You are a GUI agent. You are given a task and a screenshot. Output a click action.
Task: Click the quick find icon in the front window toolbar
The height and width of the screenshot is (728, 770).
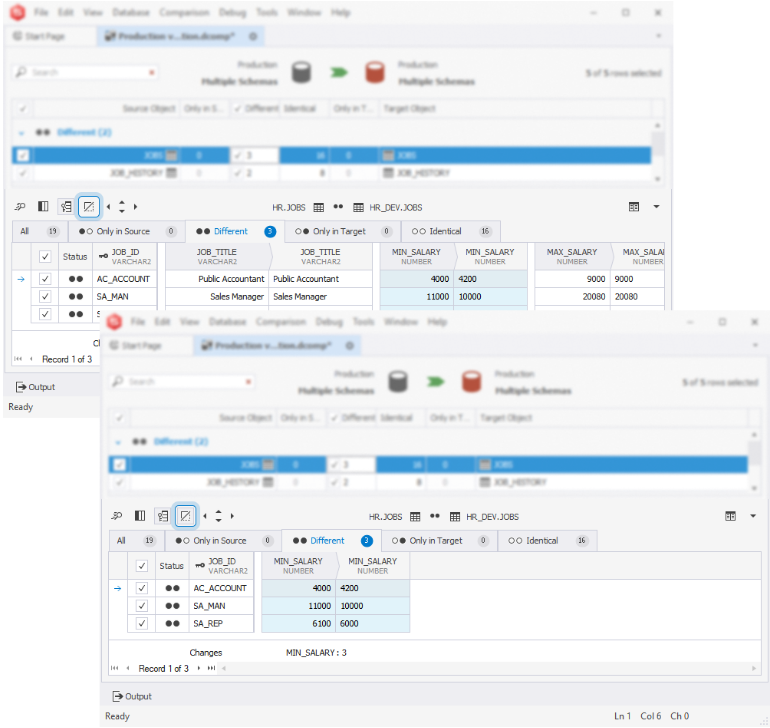point(116,516)
